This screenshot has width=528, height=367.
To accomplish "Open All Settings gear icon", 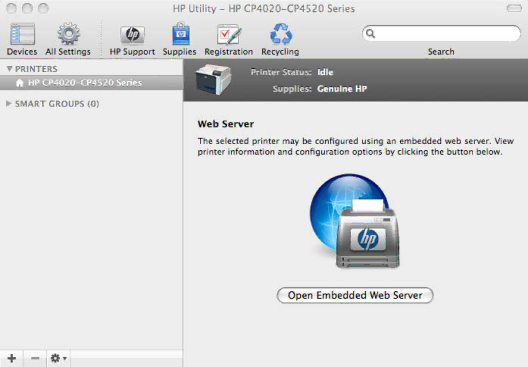I will [x=69, y=34].
